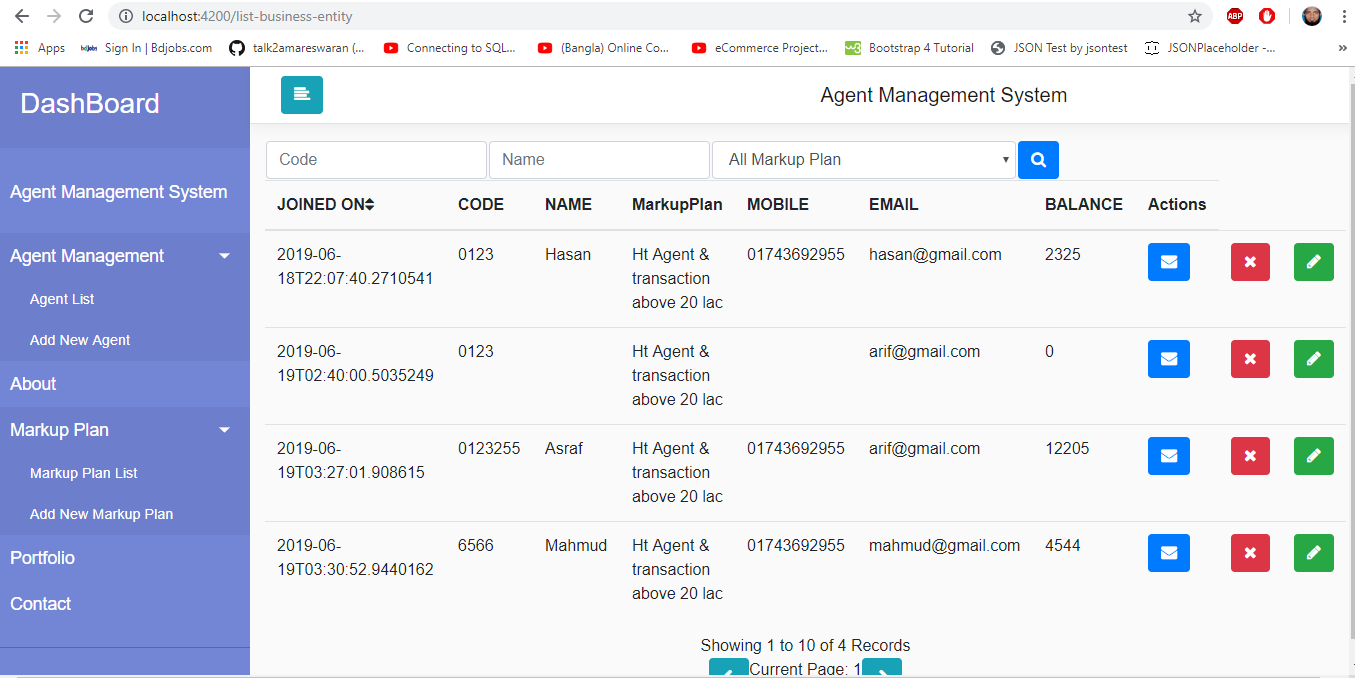The height and width of the screenshot is (678, 1355).
Task: Open Markup Plan List in sidebar
Action: click(84, 473)
